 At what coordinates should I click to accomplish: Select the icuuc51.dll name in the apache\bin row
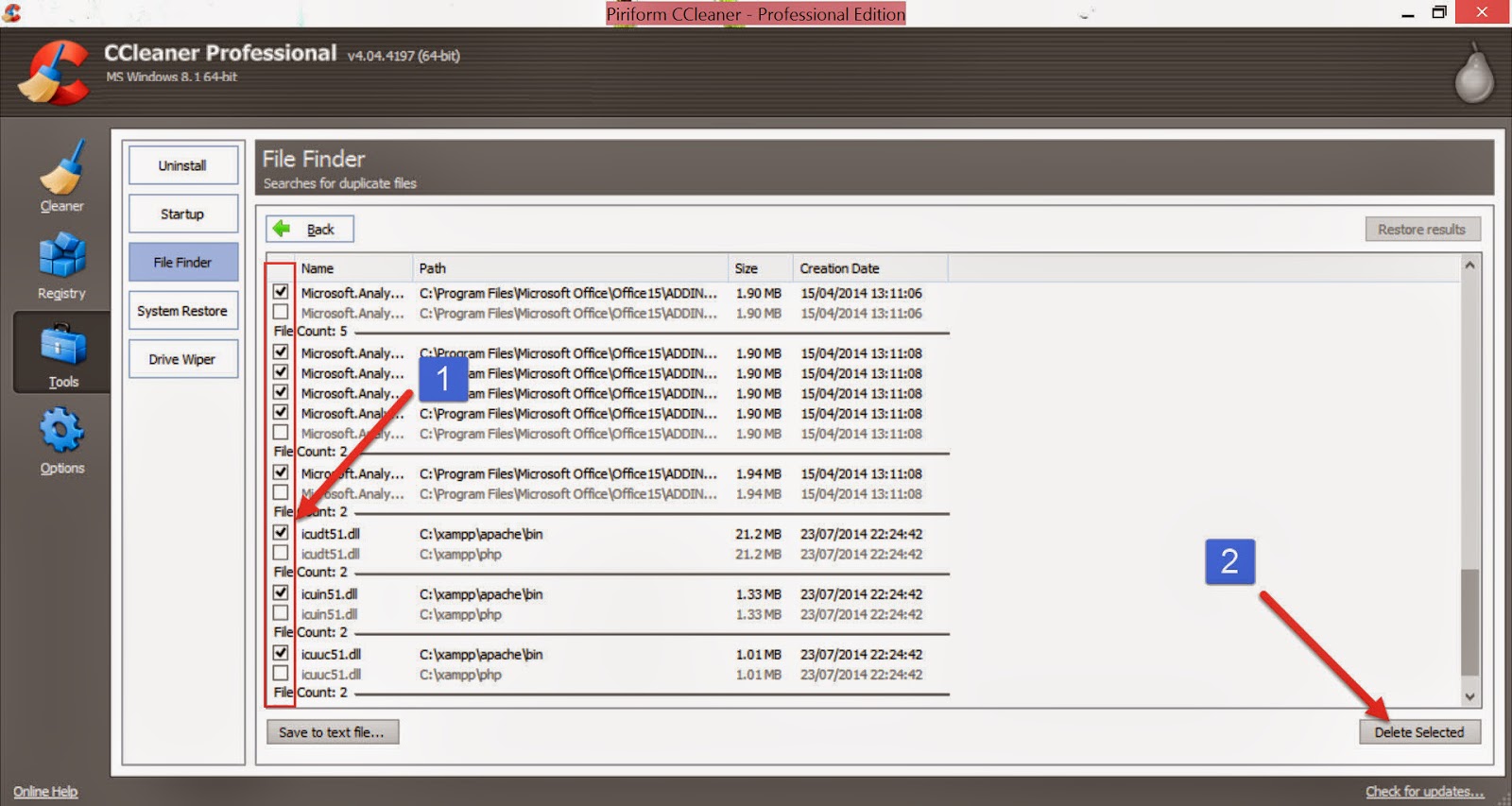(332, 654)
